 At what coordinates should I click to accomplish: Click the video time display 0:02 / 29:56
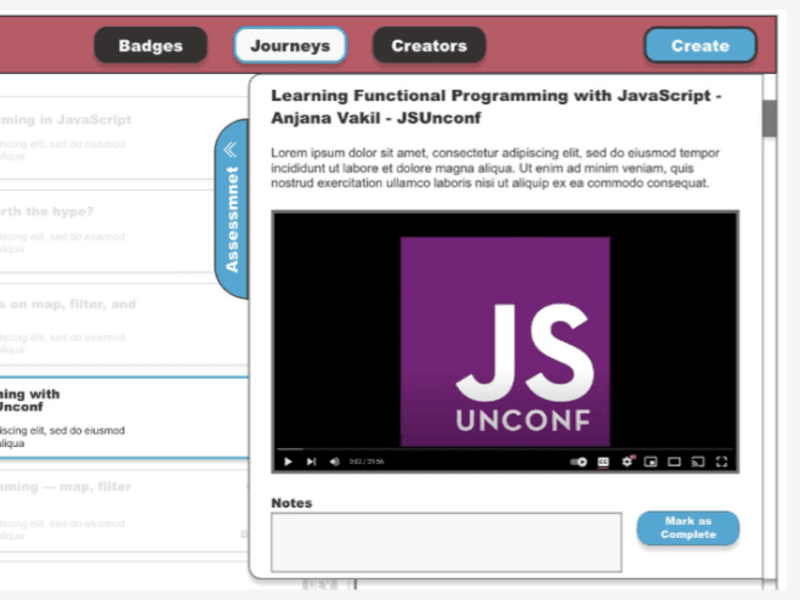pos(367,462)
